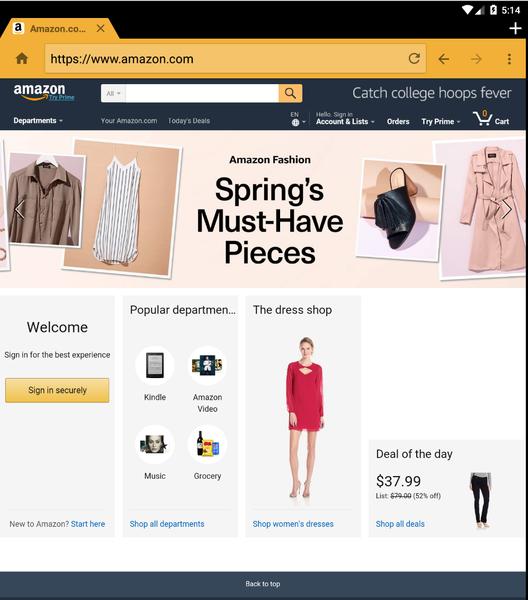
Task: Open the browser three-dot menu
Action: 509,59
